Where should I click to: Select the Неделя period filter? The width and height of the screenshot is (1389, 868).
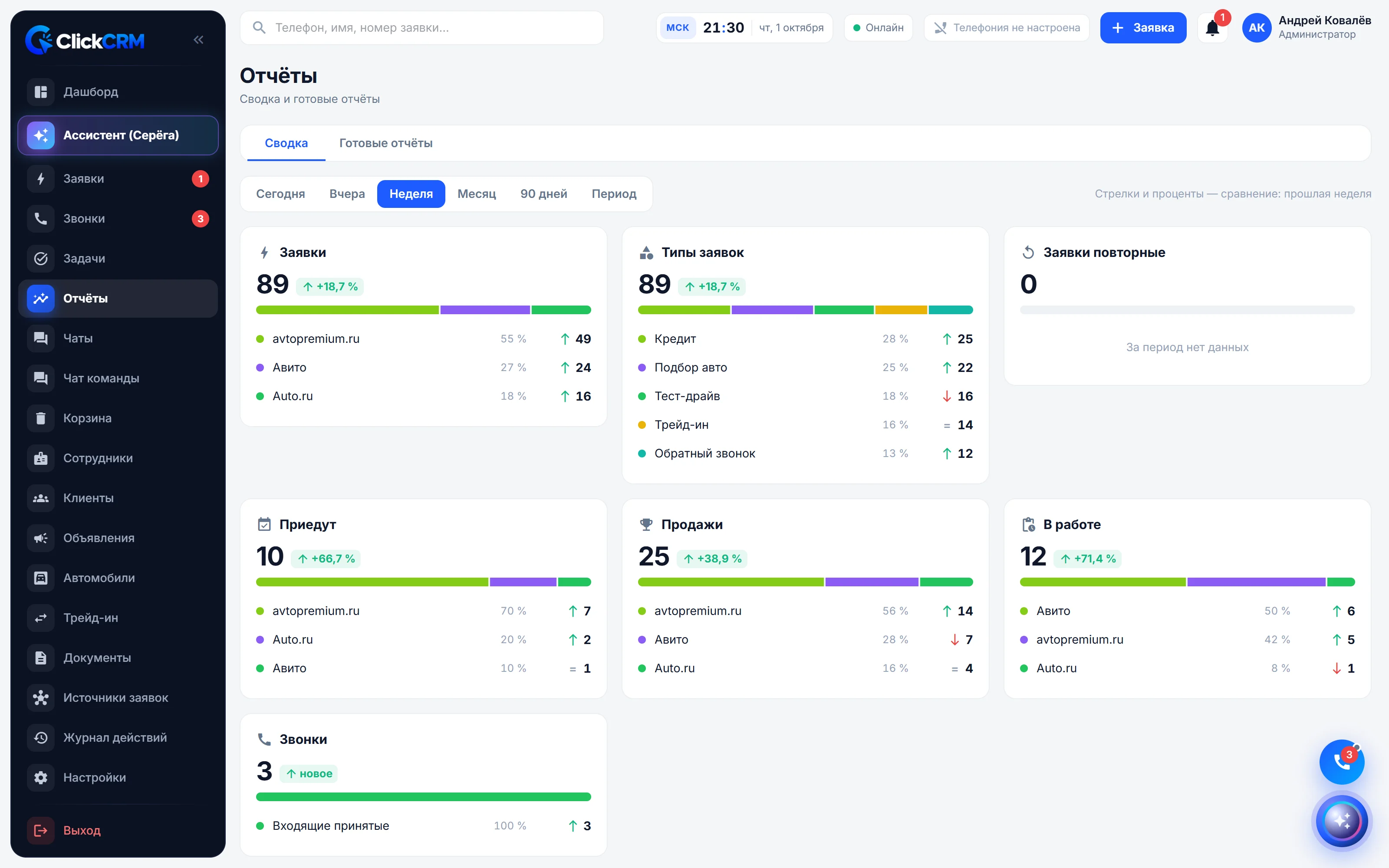pyautogui.click(x=411, y=194)
